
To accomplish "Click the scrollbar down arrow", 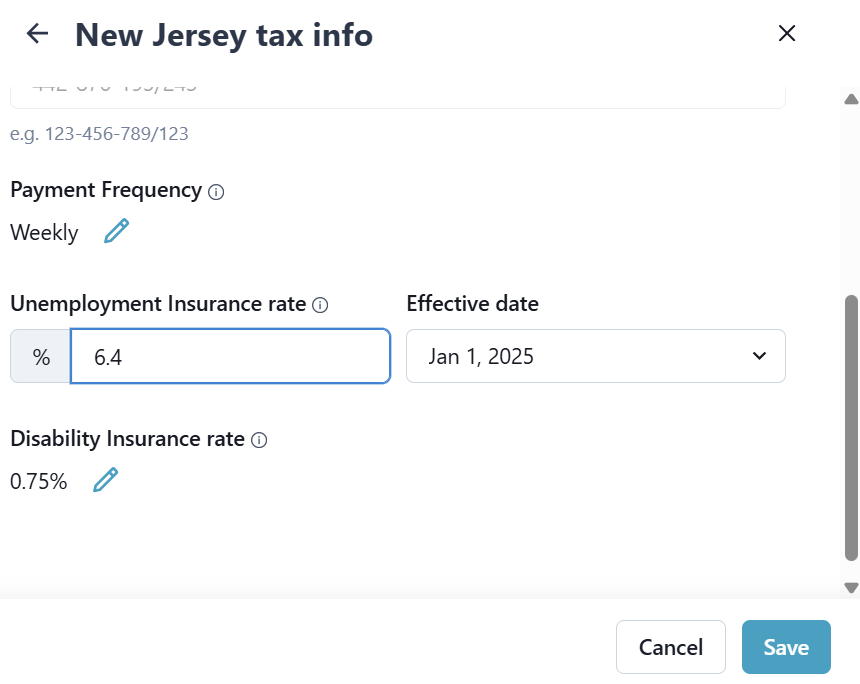I will 851,588.
